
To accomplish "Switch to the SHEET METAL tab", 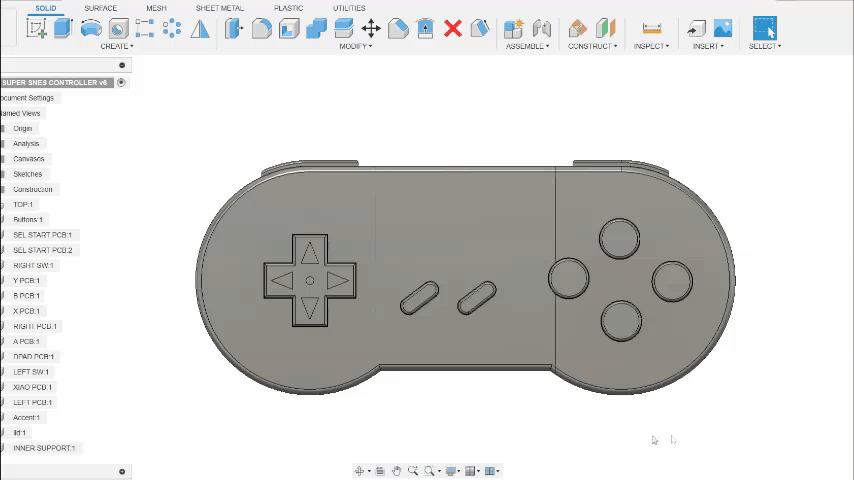I will coord(219,8).
